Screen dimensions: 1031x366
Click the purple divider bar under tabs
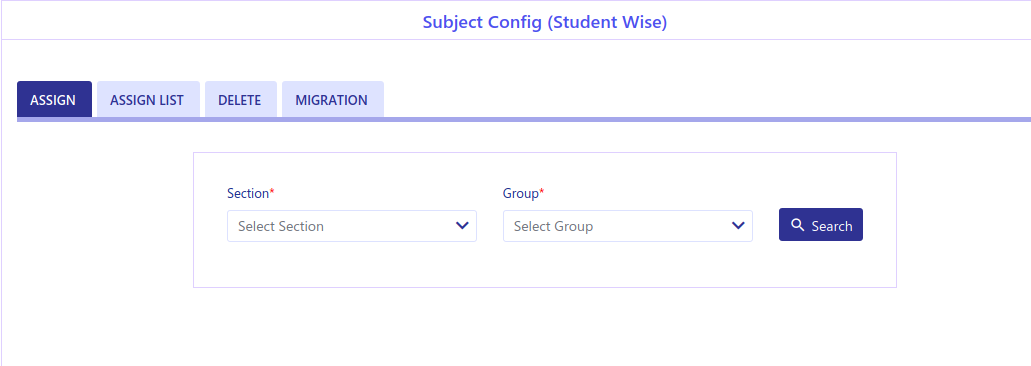click(x=524, y=120)
